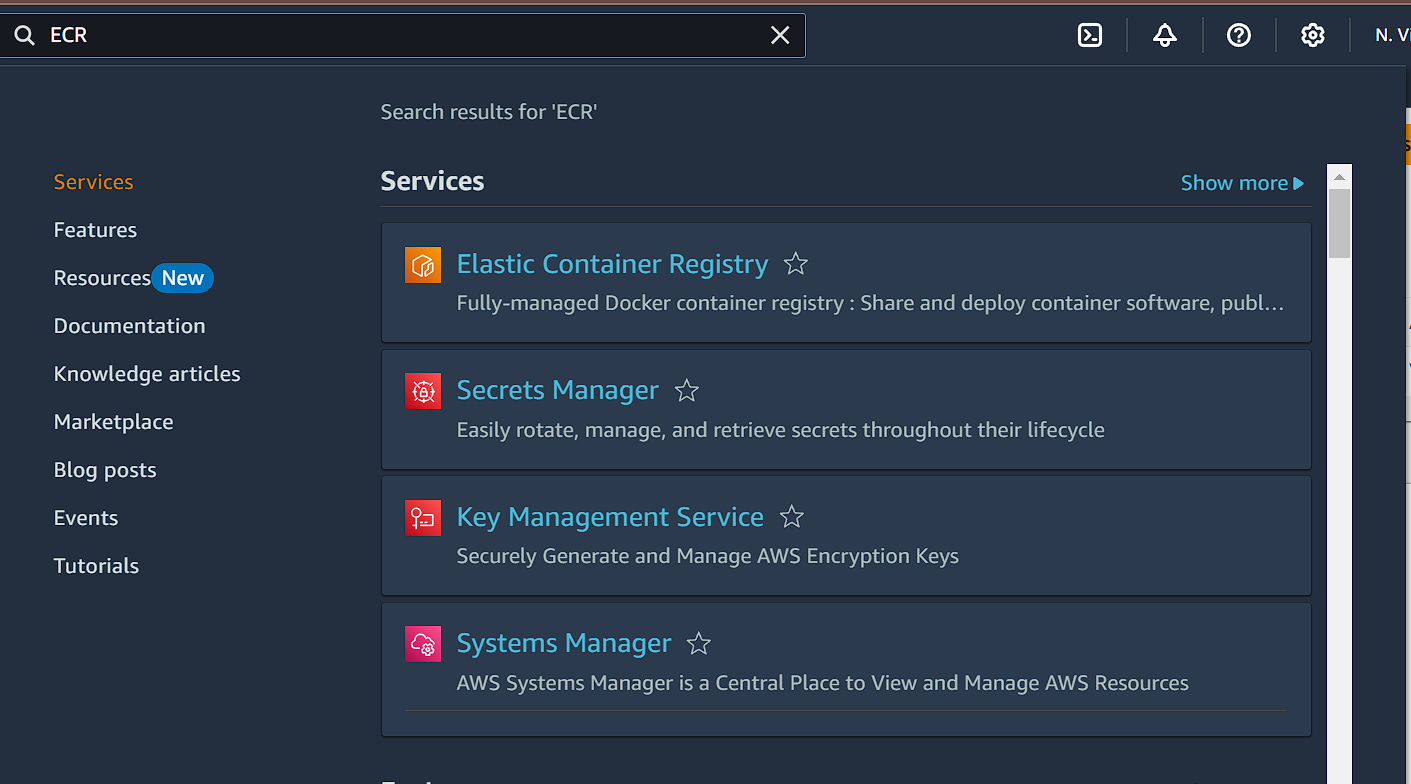Clear the ECR search text
Viewport: 1411px width, 784px height.
(x=780, y=36)
